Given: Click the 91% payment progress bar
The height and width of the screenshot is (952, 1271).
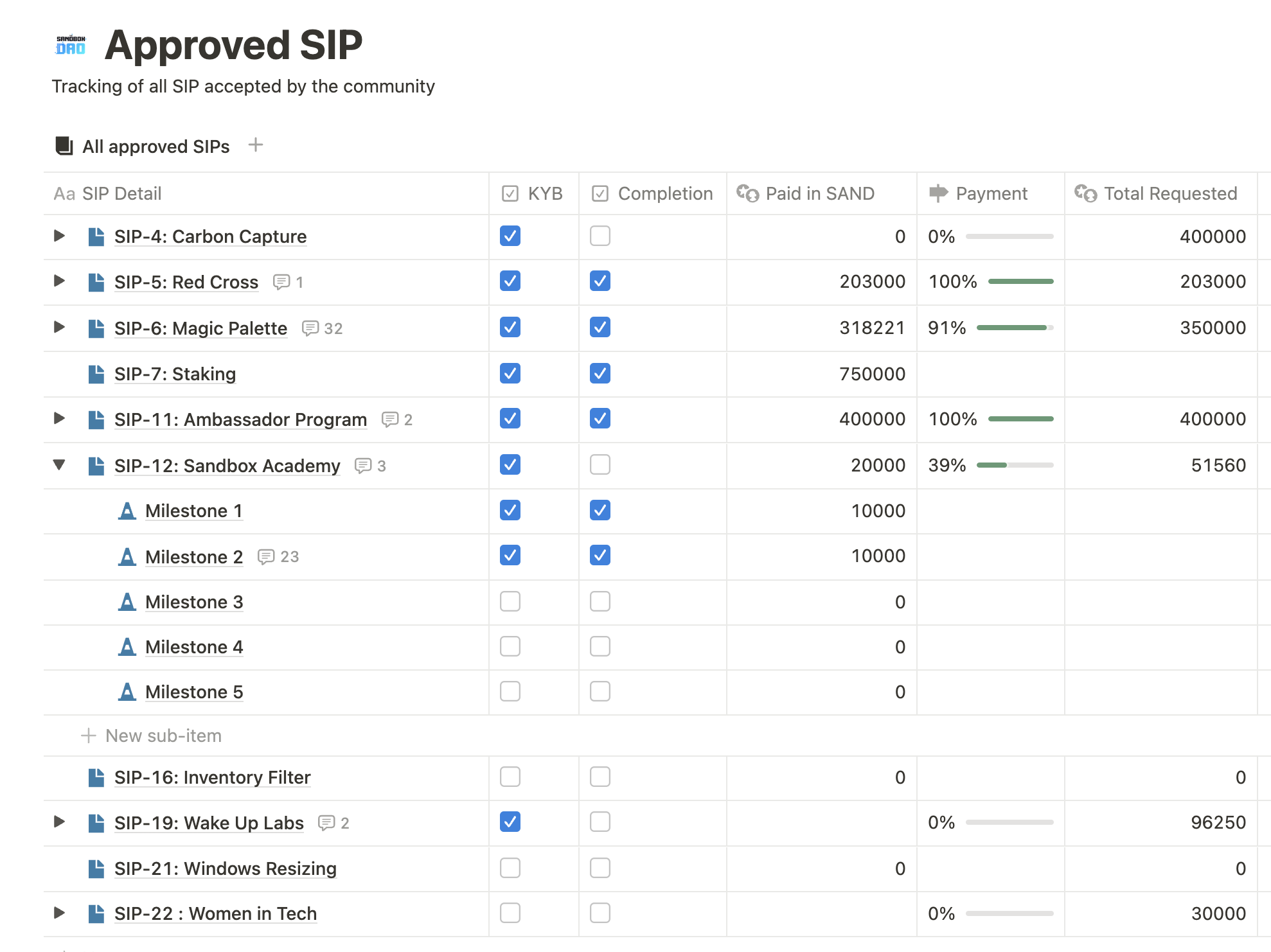Looking at the screenshot, I should 1015,328.
